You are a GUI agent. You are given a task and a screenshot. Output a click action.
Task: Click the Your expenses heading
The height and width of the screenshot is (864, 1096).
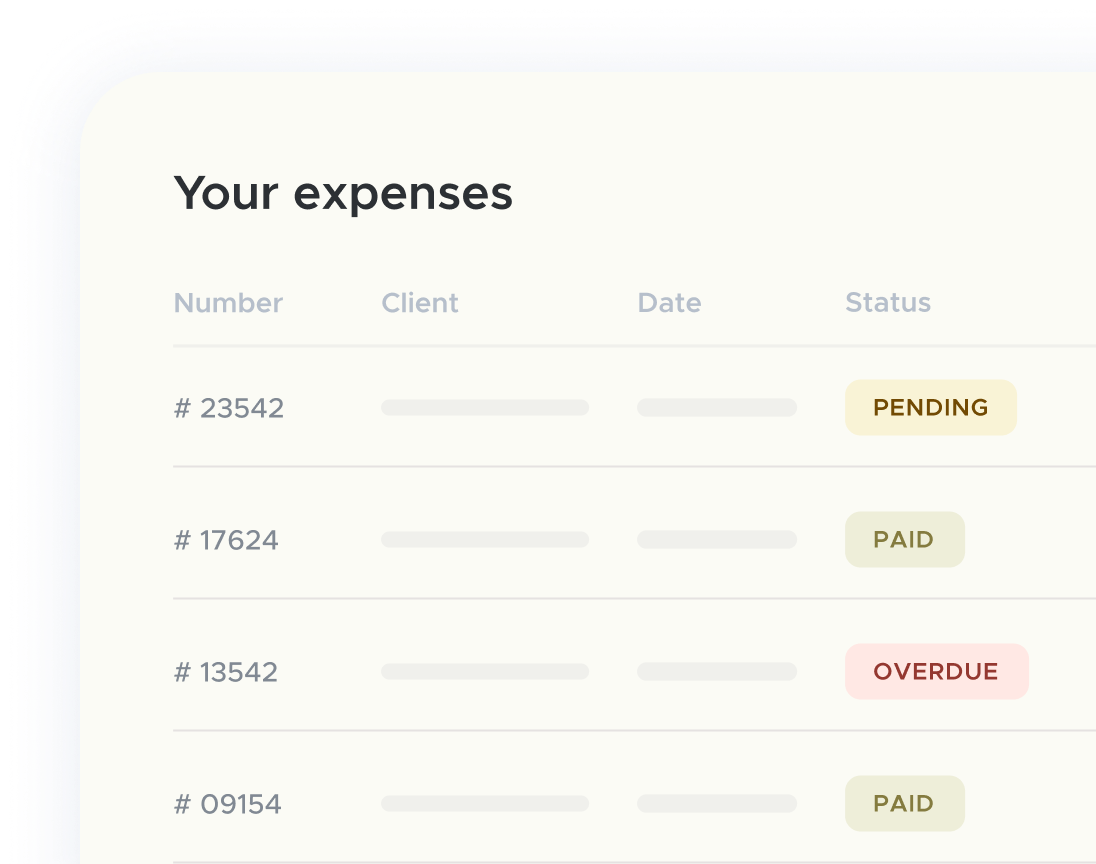tap(343, 192)
